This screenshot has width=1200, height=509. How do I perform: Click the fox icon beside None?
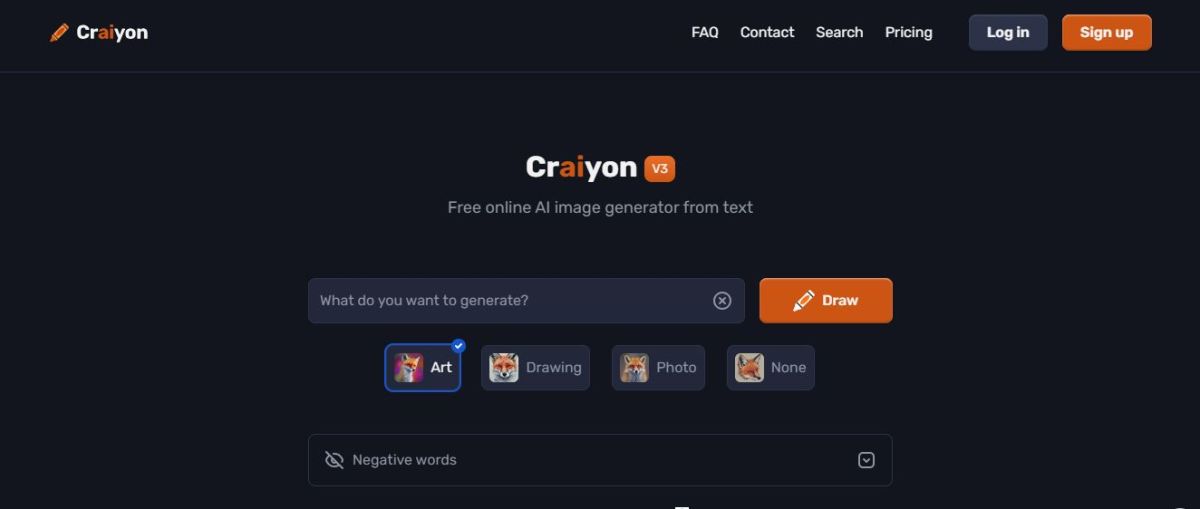tap(749, 368)
